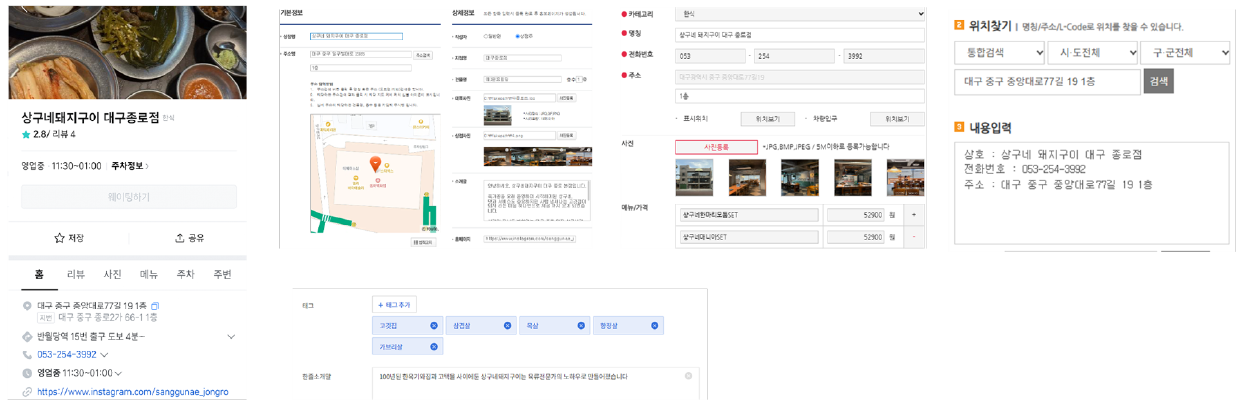1241x413 pixels.
Task: Click the subway direction icon beside 반월당역
Action: coord(27,337)
